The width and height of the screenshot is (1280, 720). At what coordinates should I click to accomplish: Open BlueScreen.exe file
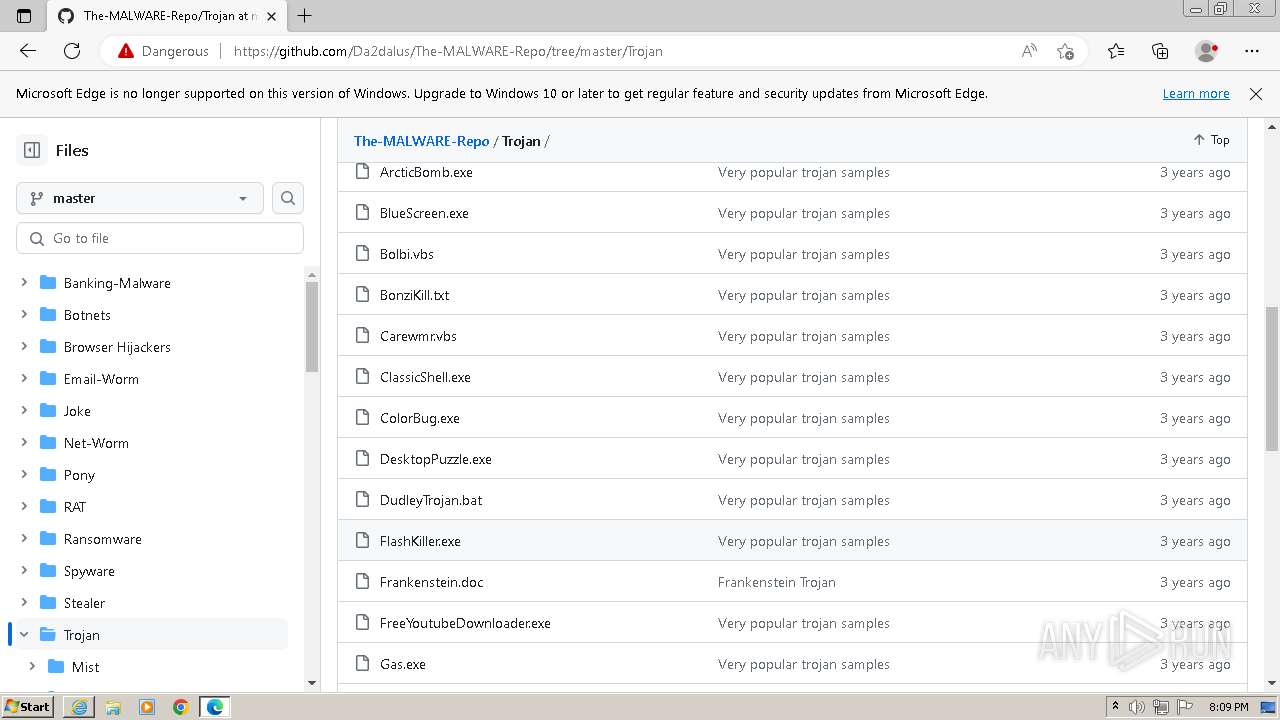pos(424,213)
